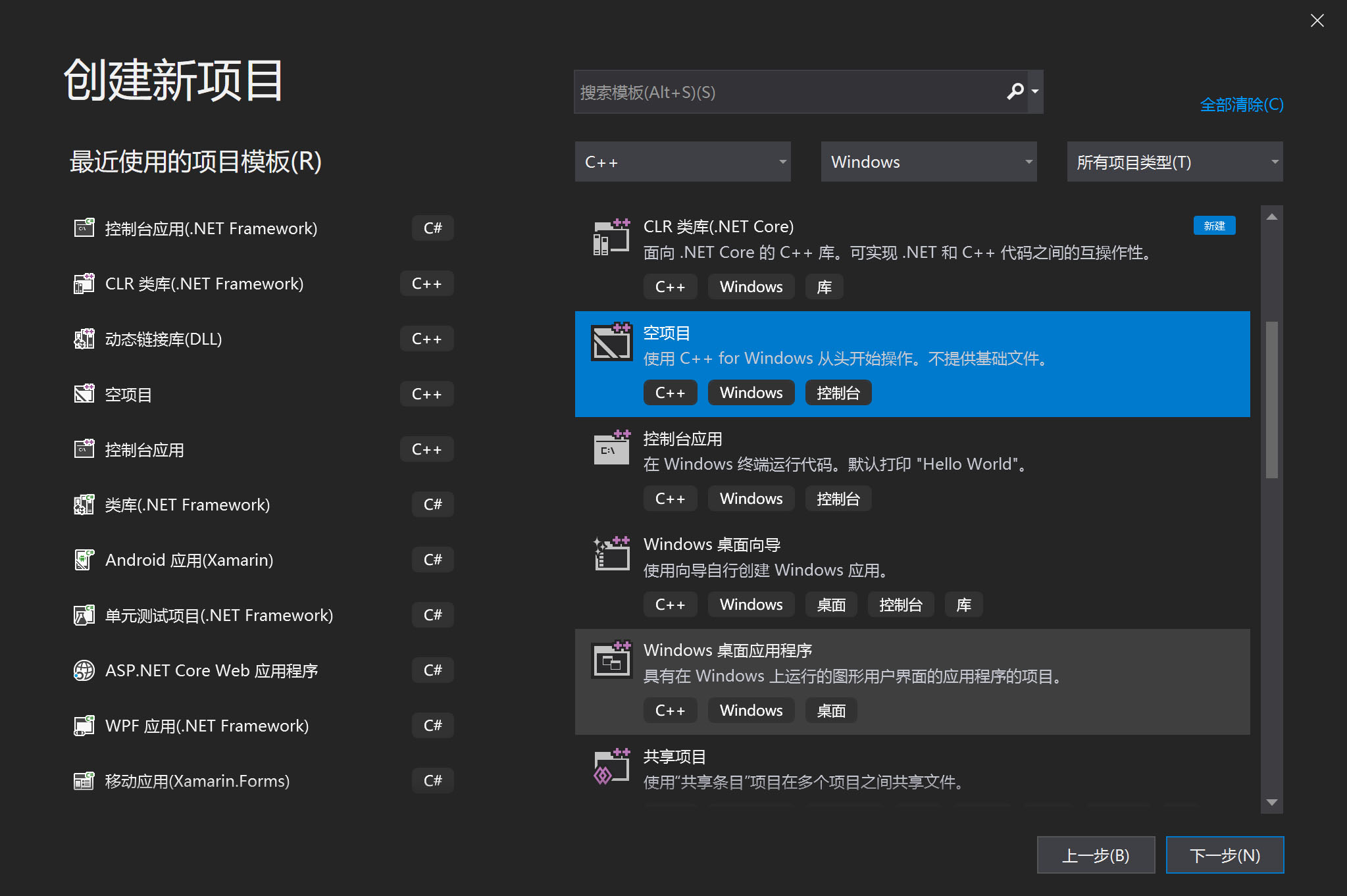Click 库 tag under CLR 类库(.NET Core)
The height and width of the screenshot is (896, 1347).
[x=824, y=287]
